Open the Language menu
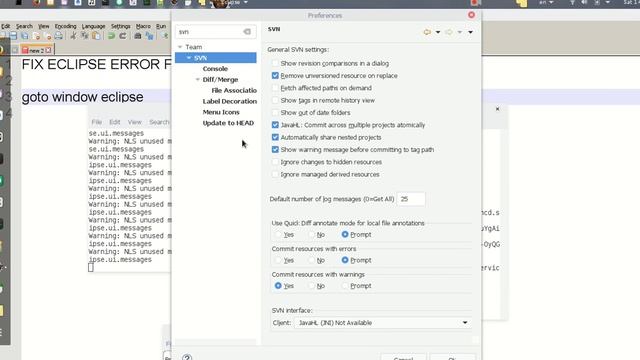 click(x=93, y=26)
